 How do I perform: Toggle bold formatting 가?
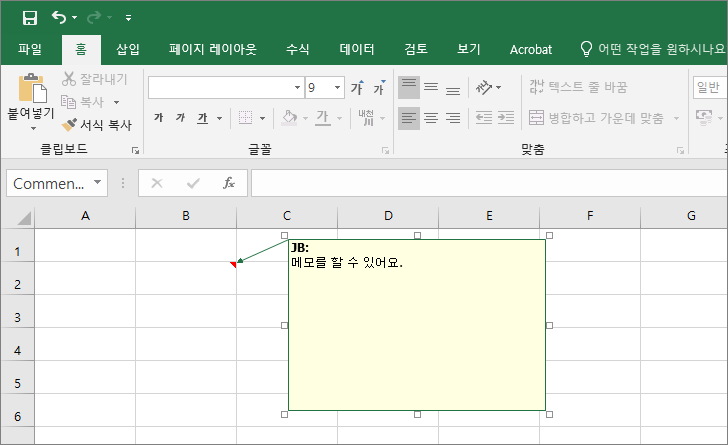coord(158,118)
